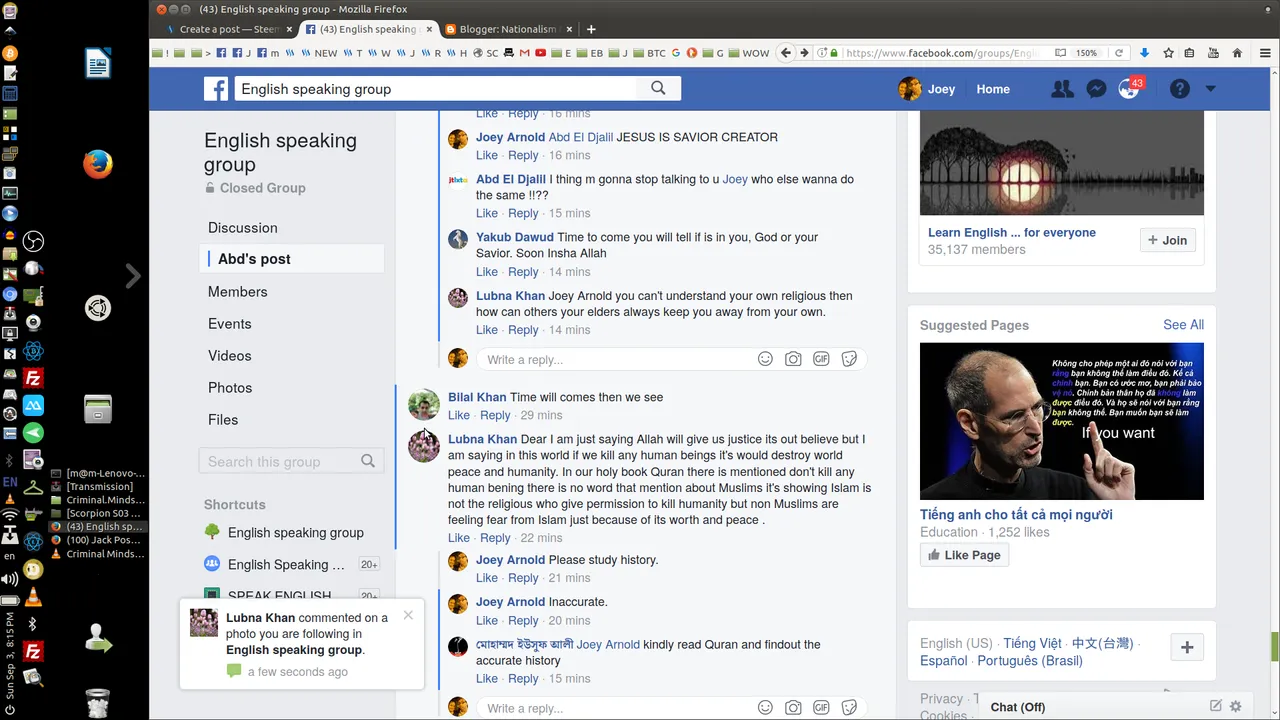
Task: Open the NEW bookmarks folder
Action: tap(320, 53)
